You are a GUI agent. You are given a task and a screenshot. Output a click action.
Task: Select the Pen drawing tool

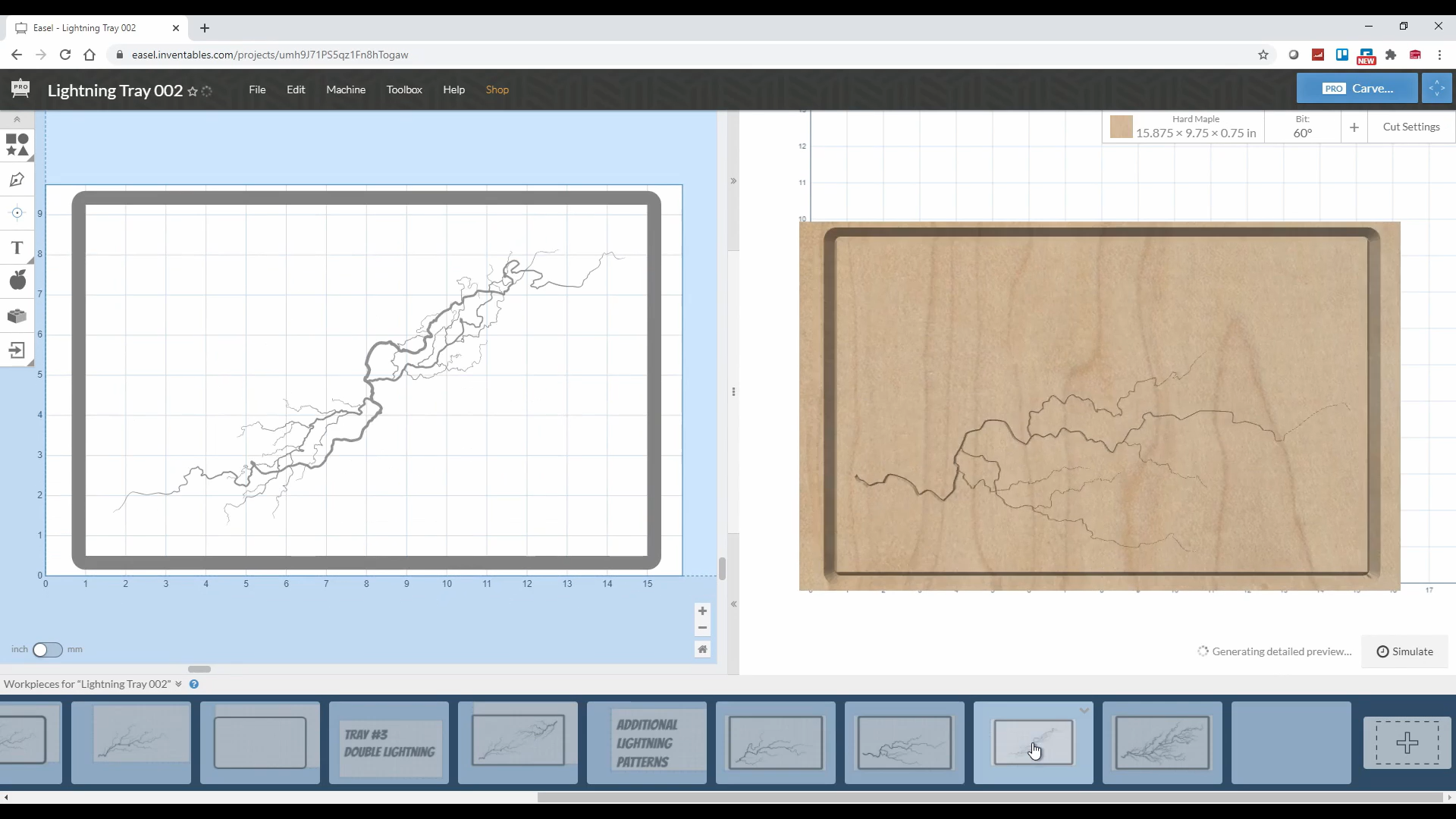(17, 180)
